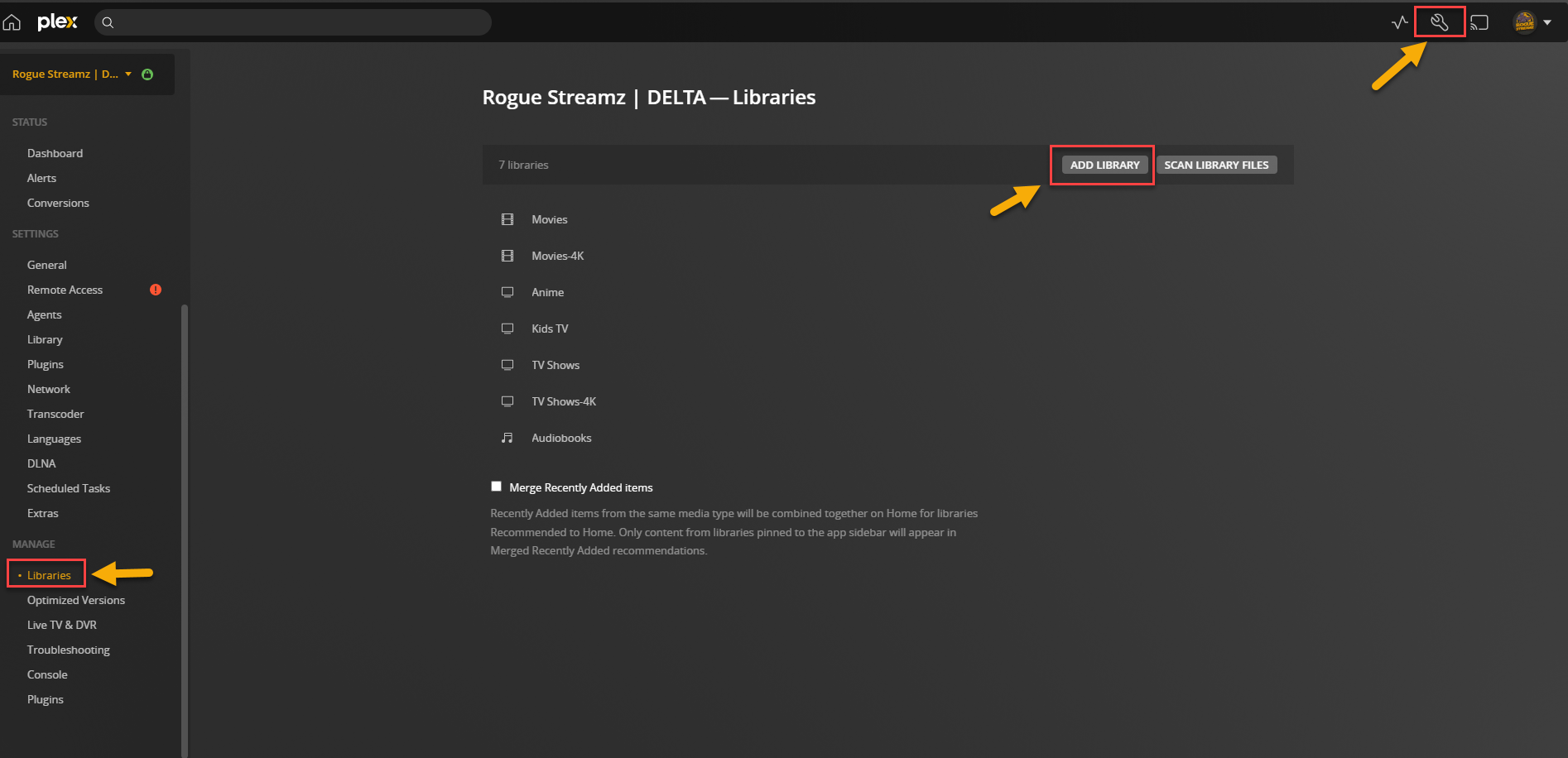Open the settings wrench icon
1568x758 pixels.
[1439, 22]
